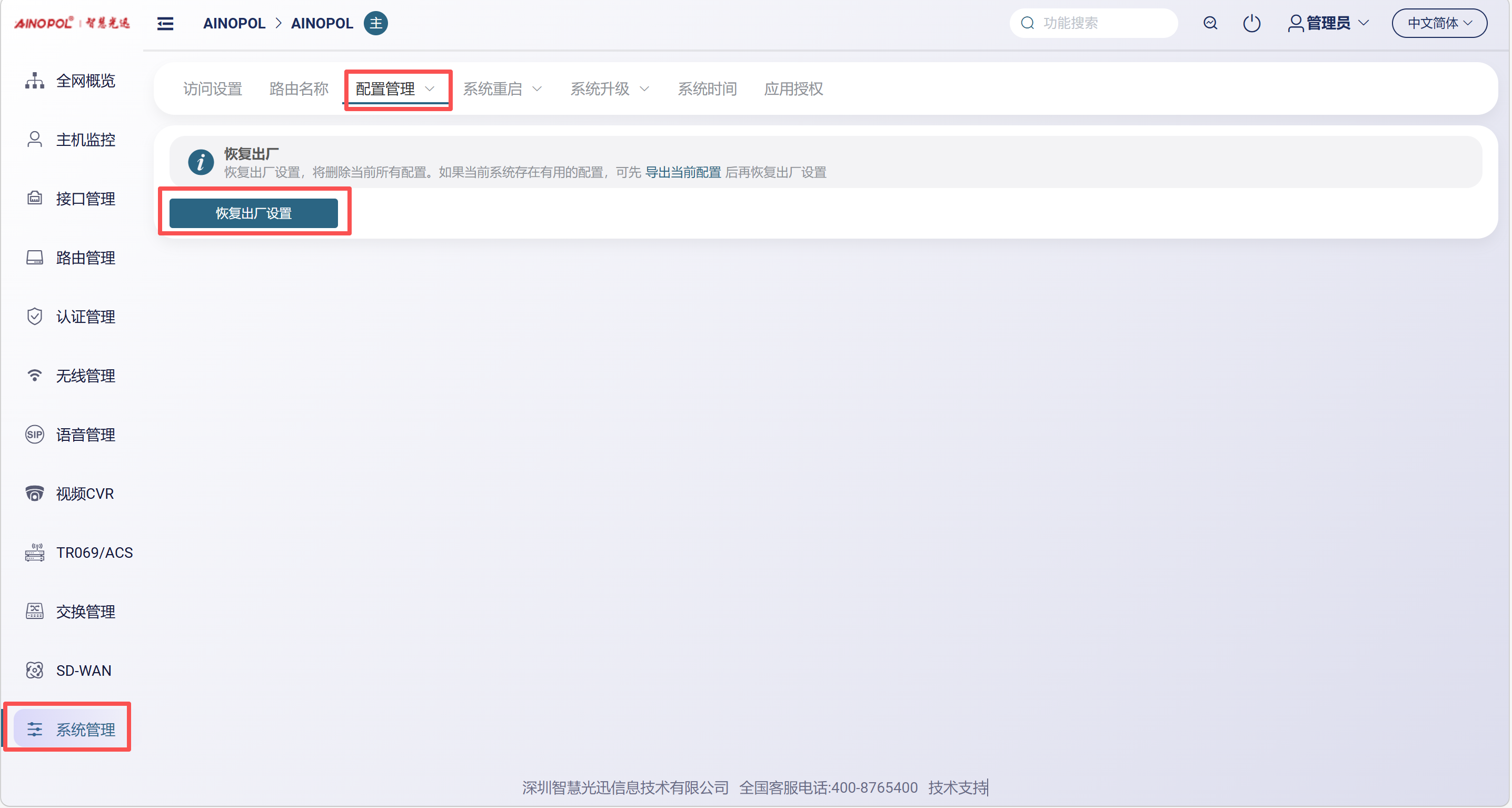Viewport: 1512px width, 808px height.
Task: Open the 管理员 user menu
Action: click(1328, 24)
